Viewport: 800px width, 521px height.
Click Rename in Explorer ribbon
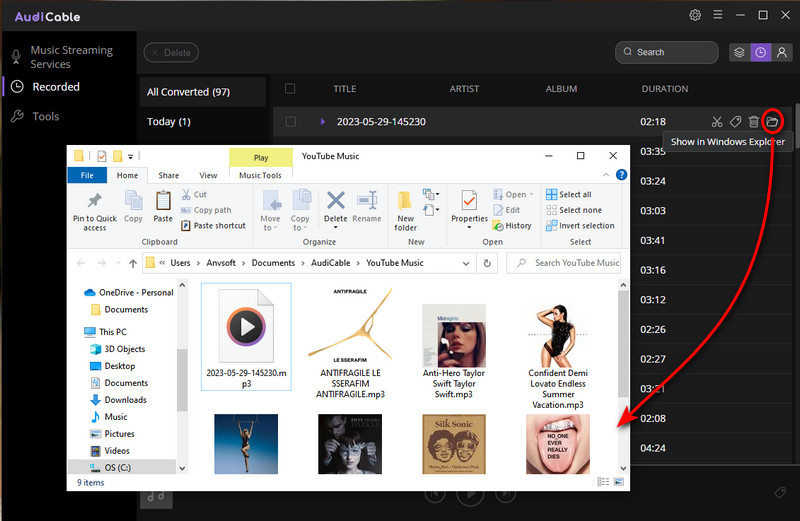[367, 207]
